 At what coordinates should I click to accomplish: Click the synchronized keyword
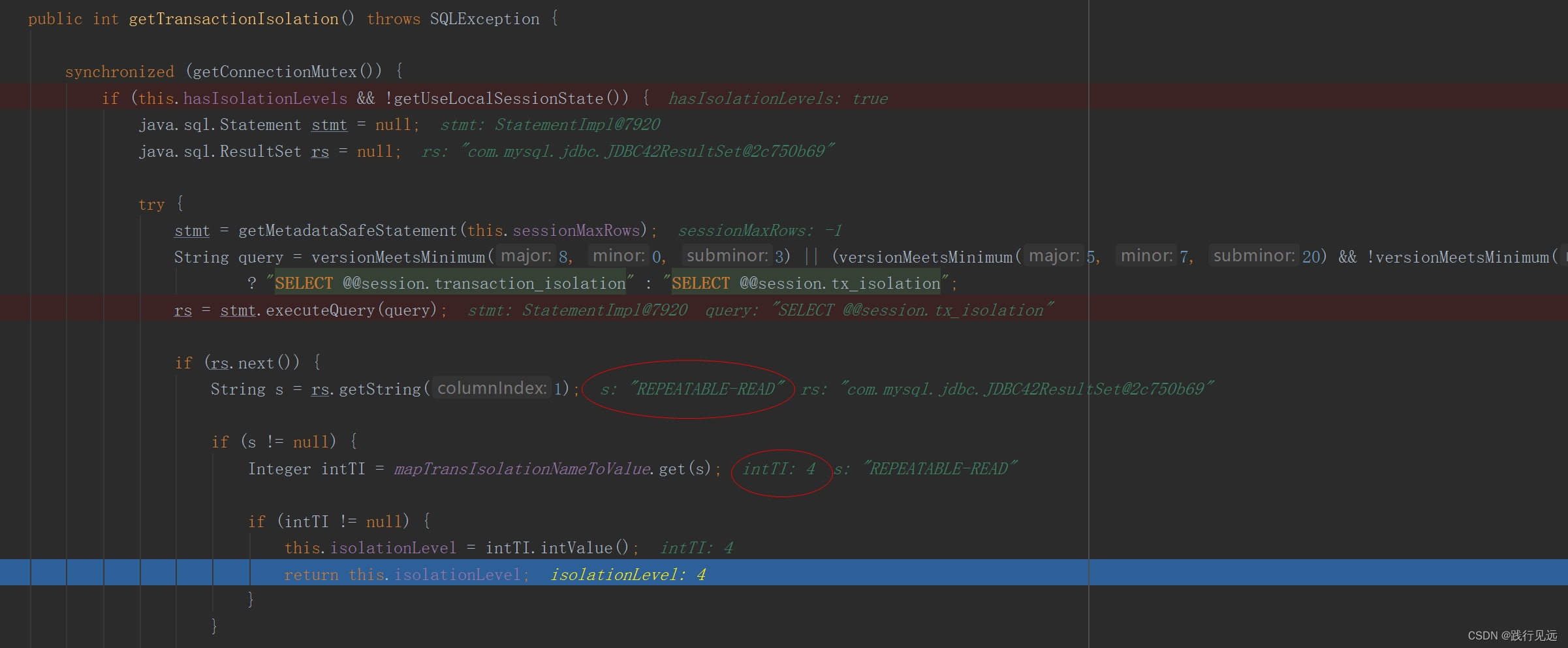point(119,71)
